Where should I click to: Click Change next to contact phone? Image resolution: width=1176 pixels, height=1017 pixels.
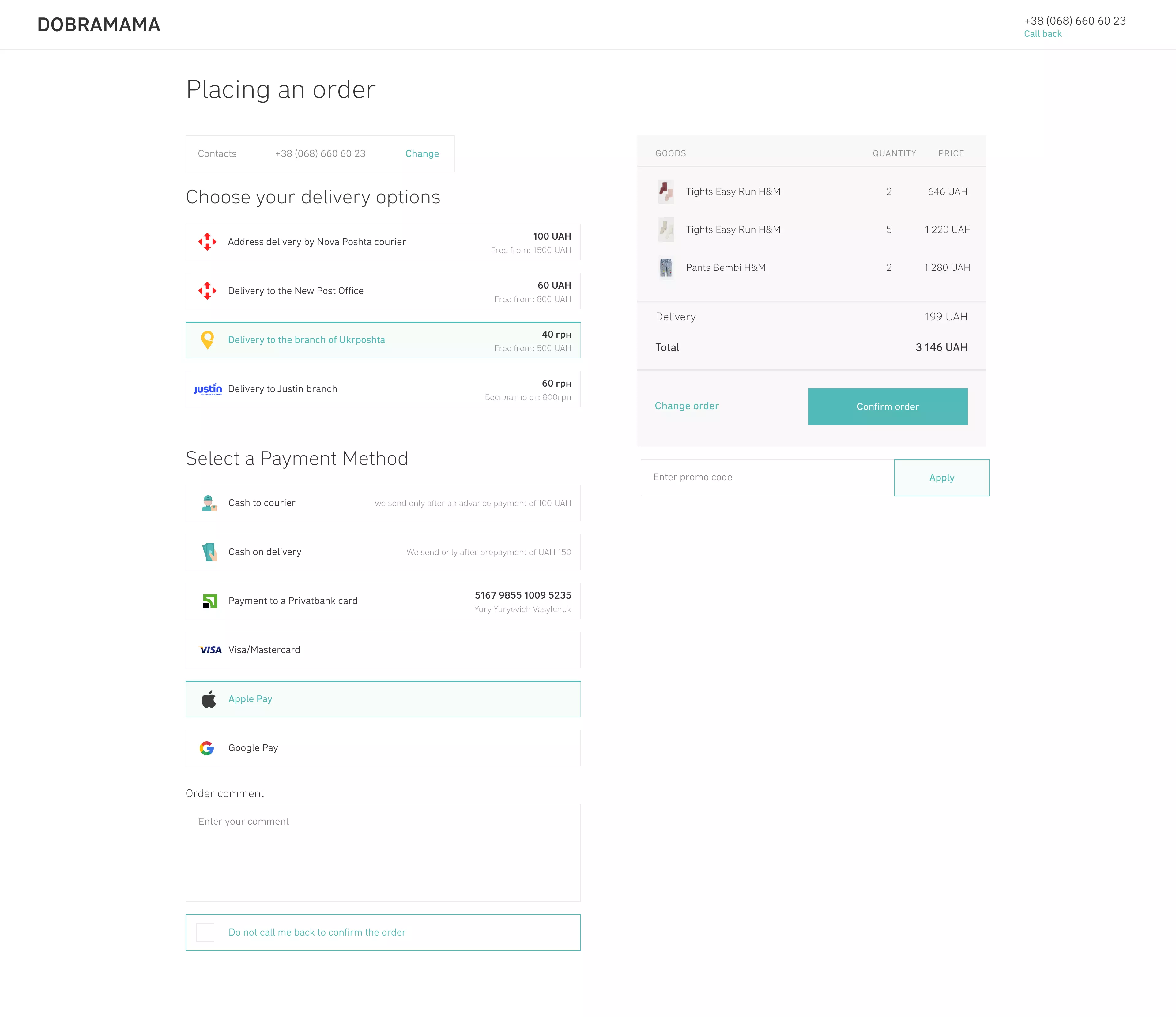click(422, 154)
